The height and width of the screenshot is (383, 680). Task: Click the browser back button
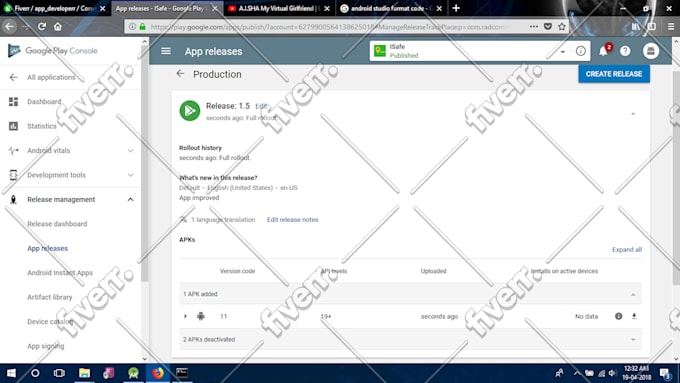[x=10, y=27]
